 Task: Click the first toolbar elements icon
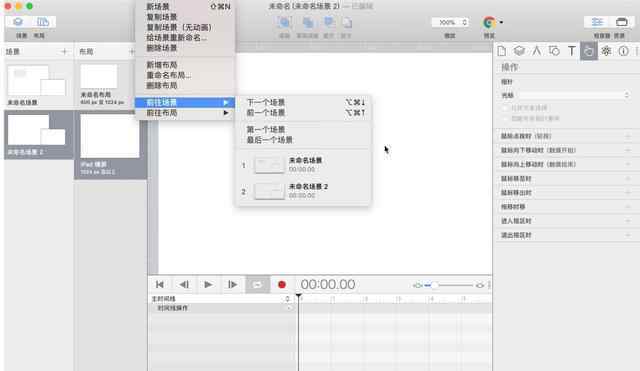(x=284, y=22)
